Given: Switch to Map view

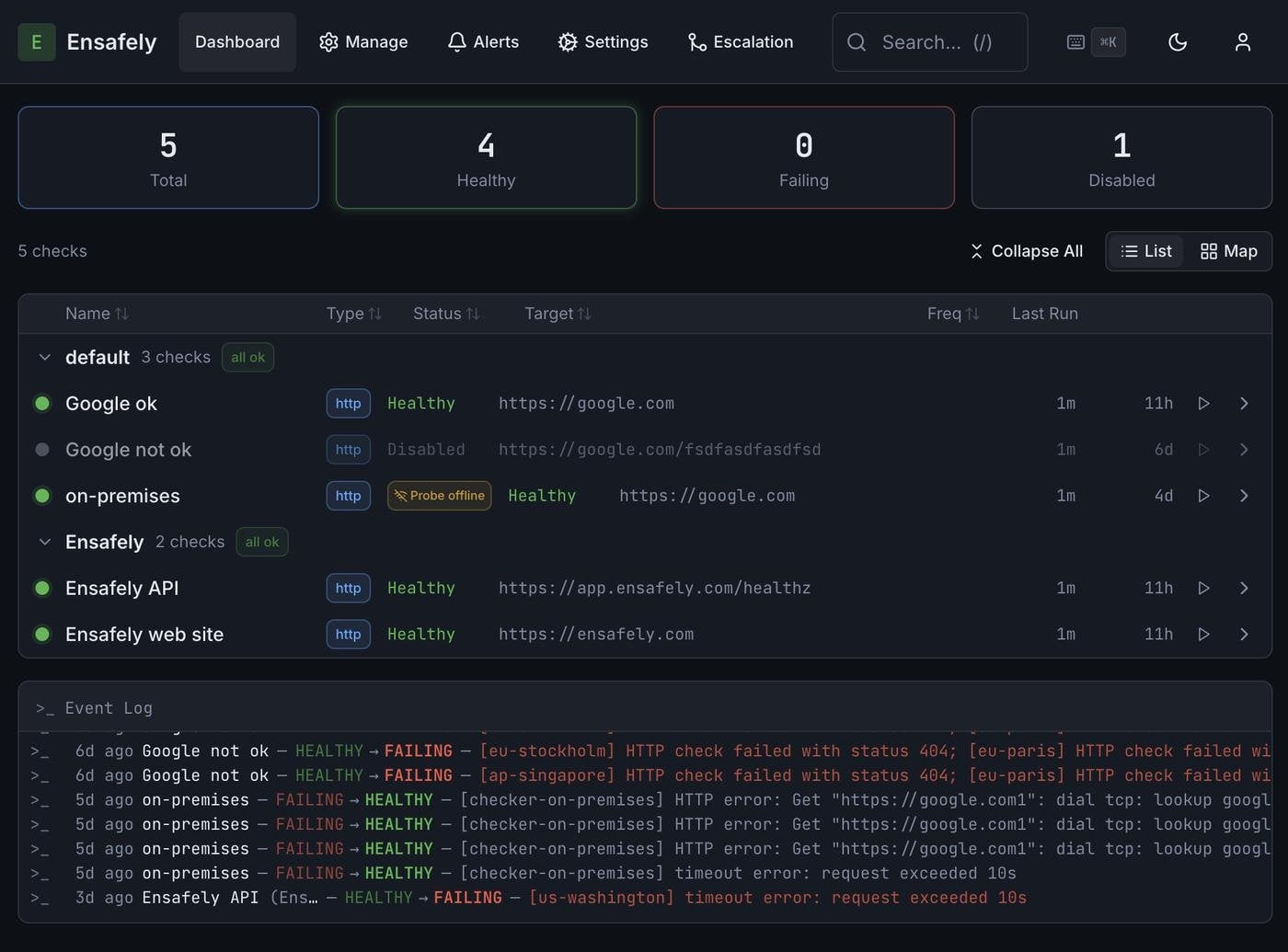Looking at the screenshot, I should coord(1228,251).
